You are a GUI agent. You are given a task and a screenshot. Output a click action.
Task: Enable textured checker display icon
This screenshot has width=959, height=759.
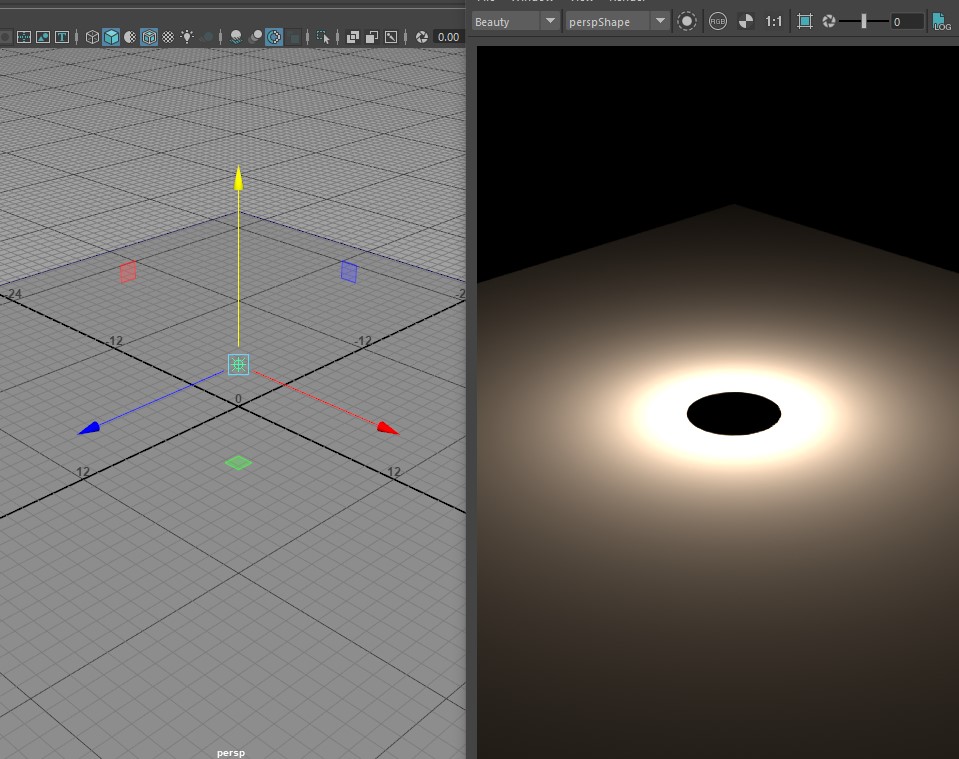pyautogui.click(x=167, y=37)
